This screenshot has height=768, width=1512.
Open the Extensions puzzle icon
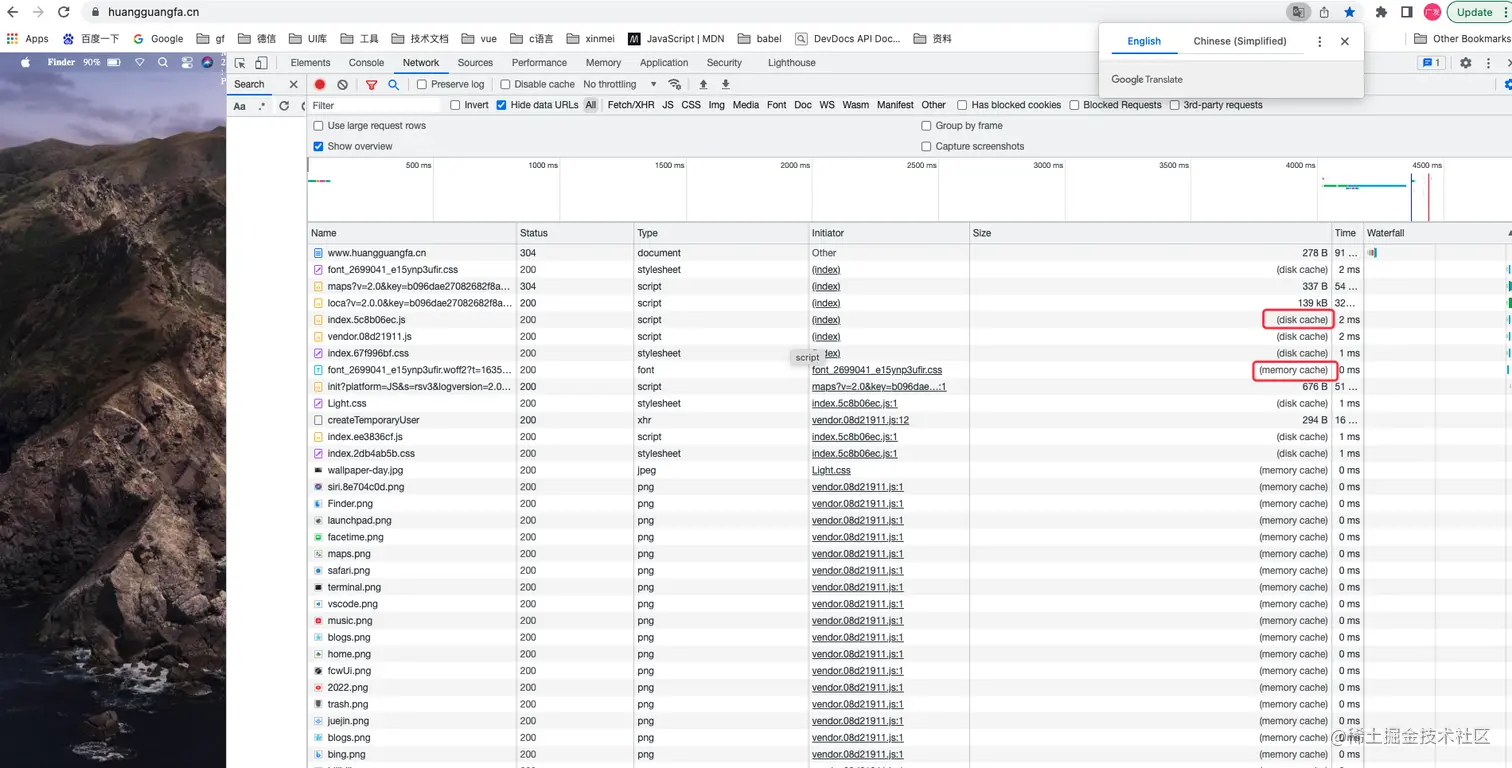1382,12
